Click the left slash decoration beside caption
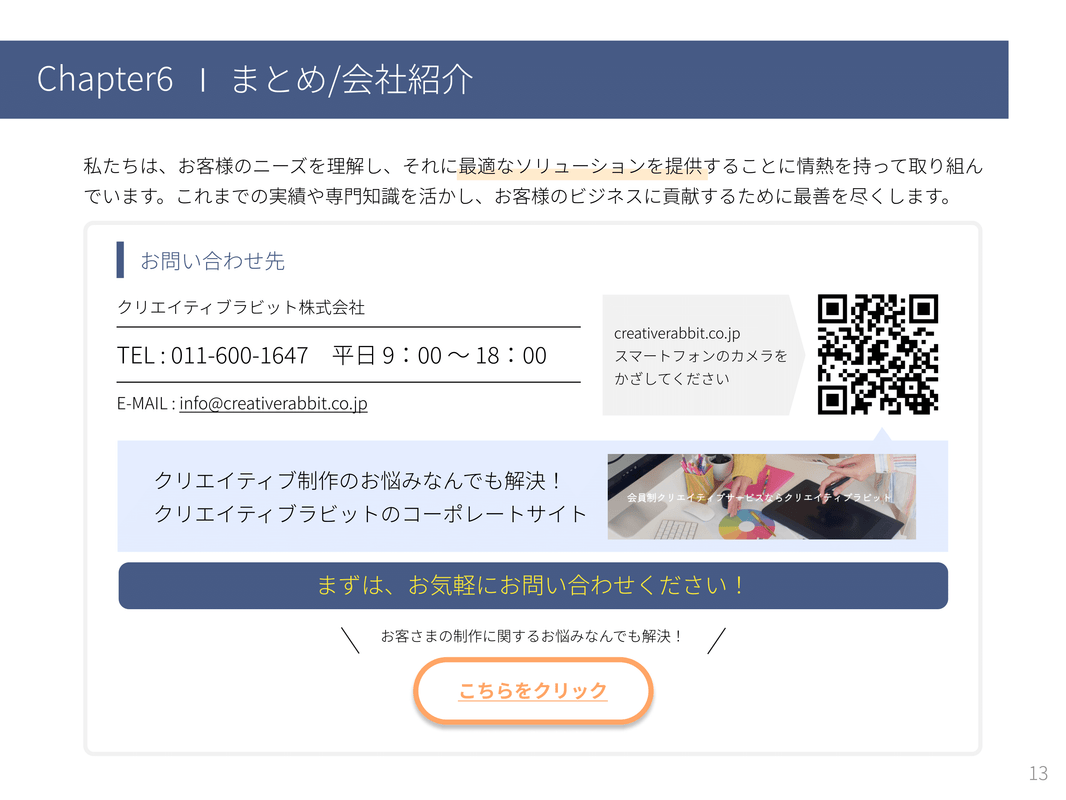1066x800 pixels. point(350,640)
